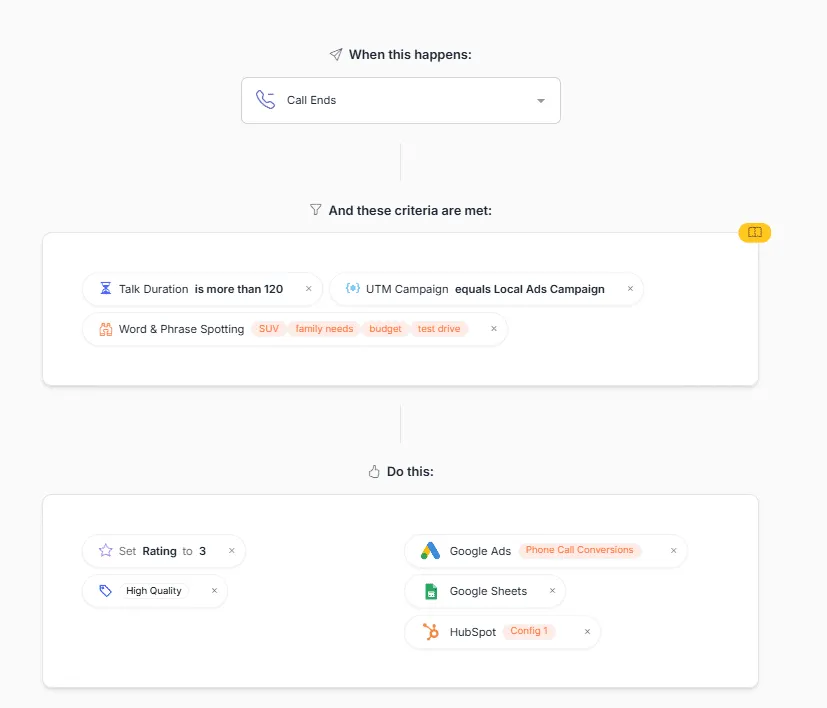Image resolution: width=827 pixels, height=708 pixels.
Task: Remove the Google Sheets action
Action: click(x=552, y=591)
